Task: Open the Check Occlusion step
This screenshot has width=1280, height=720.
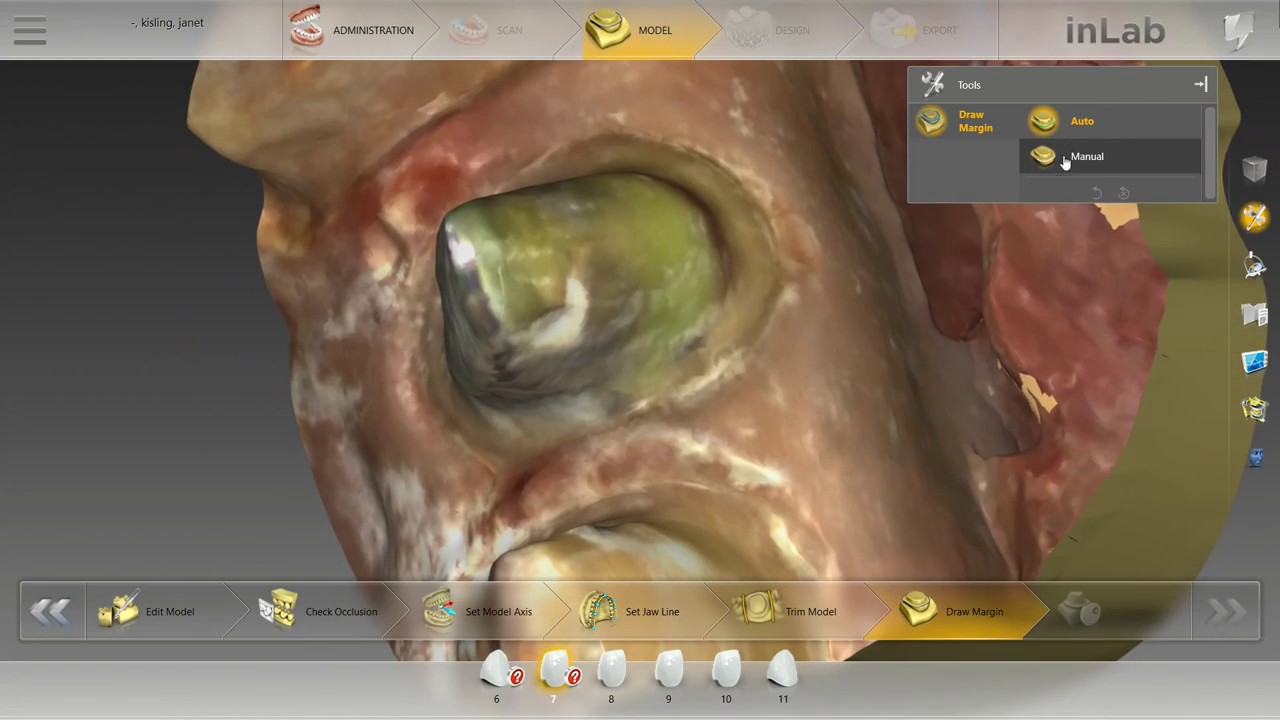Action: (x=318, y=611)
